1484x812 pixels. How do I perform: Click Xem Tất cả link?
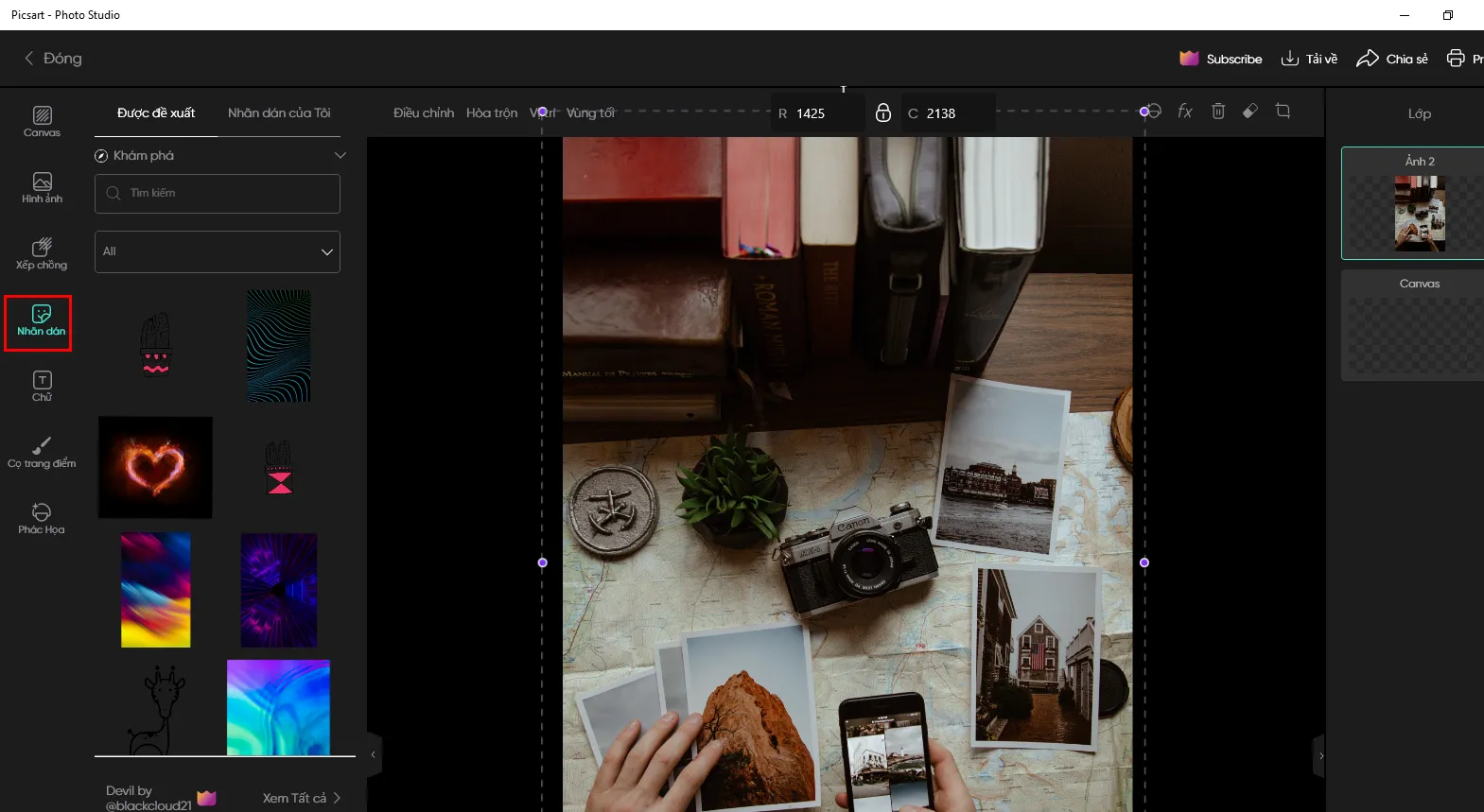301,799
